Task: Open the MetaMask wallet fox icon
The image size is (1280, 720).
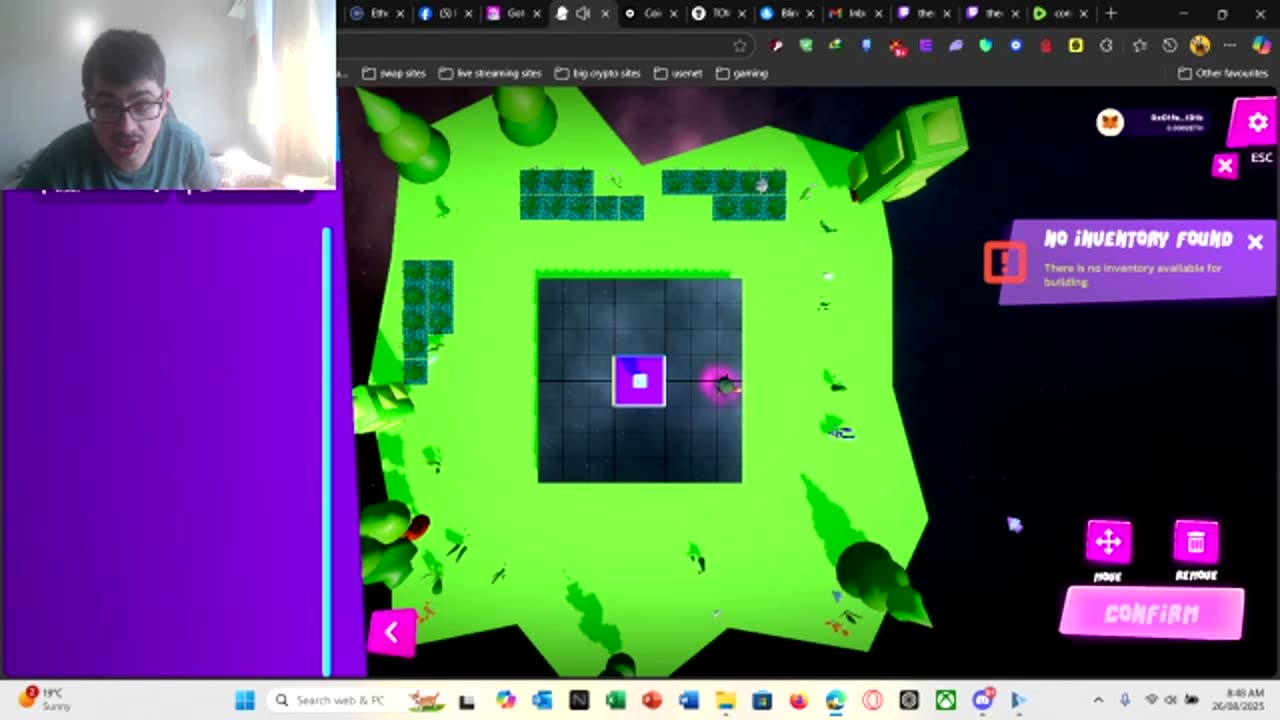Action: pos(1110,122)
